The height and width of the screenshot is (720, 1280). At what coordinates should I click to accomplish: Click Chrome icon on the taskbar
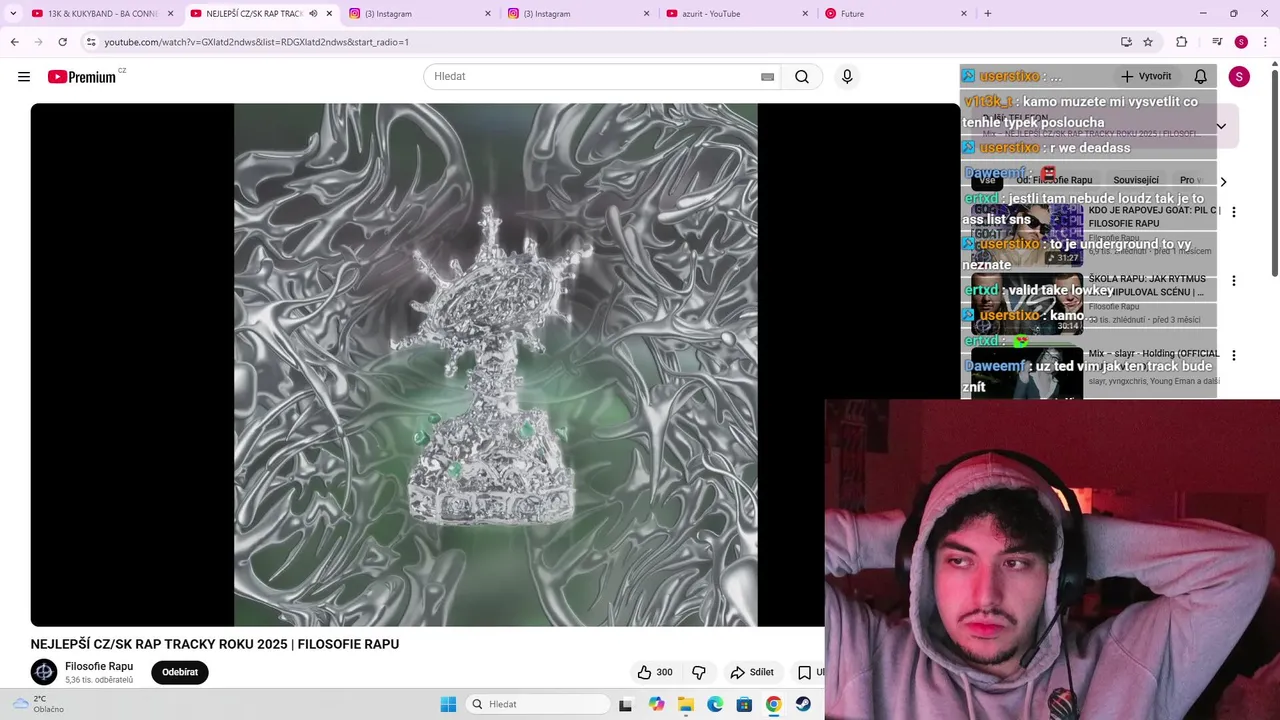(x=773, y=704)
